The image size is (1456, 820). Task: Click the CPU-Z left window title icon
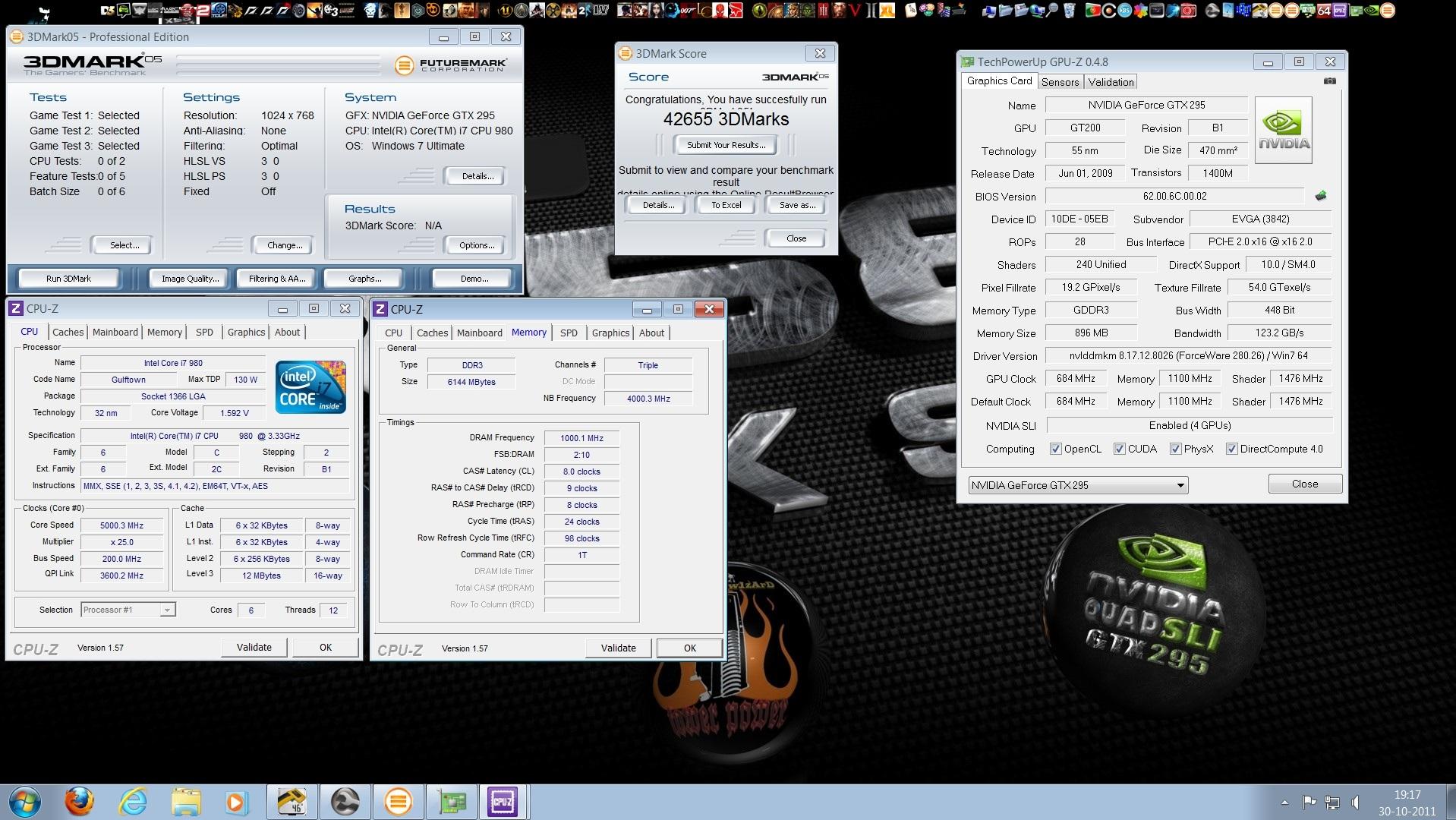coord(17,308)
